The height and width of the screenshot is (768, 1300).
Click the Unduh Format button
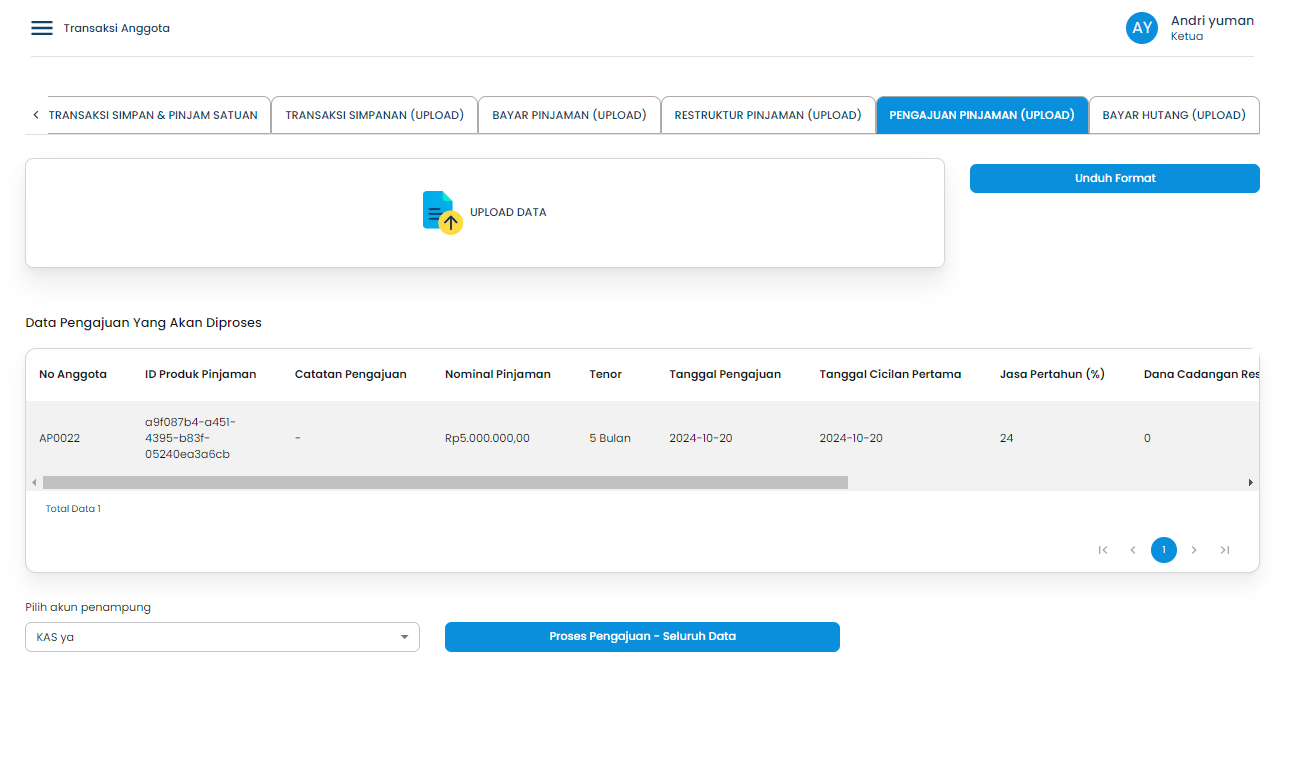(x=1114, y=178)
